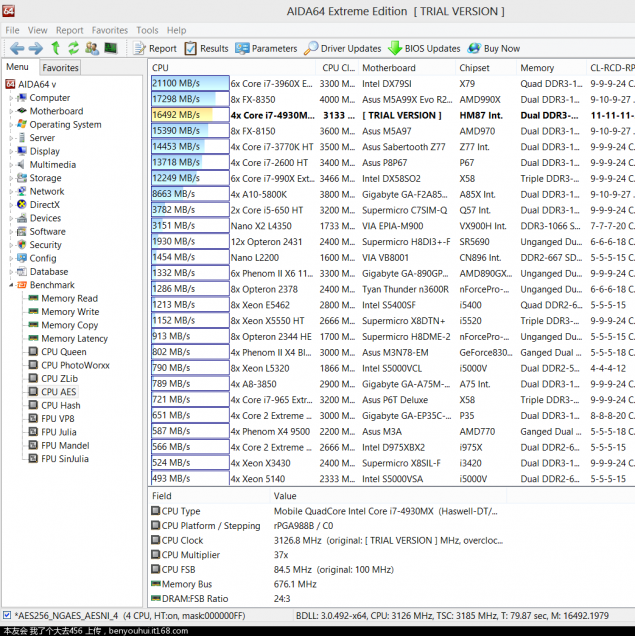
Task: Expand the Operating System tree node
Action: (11, 125)
